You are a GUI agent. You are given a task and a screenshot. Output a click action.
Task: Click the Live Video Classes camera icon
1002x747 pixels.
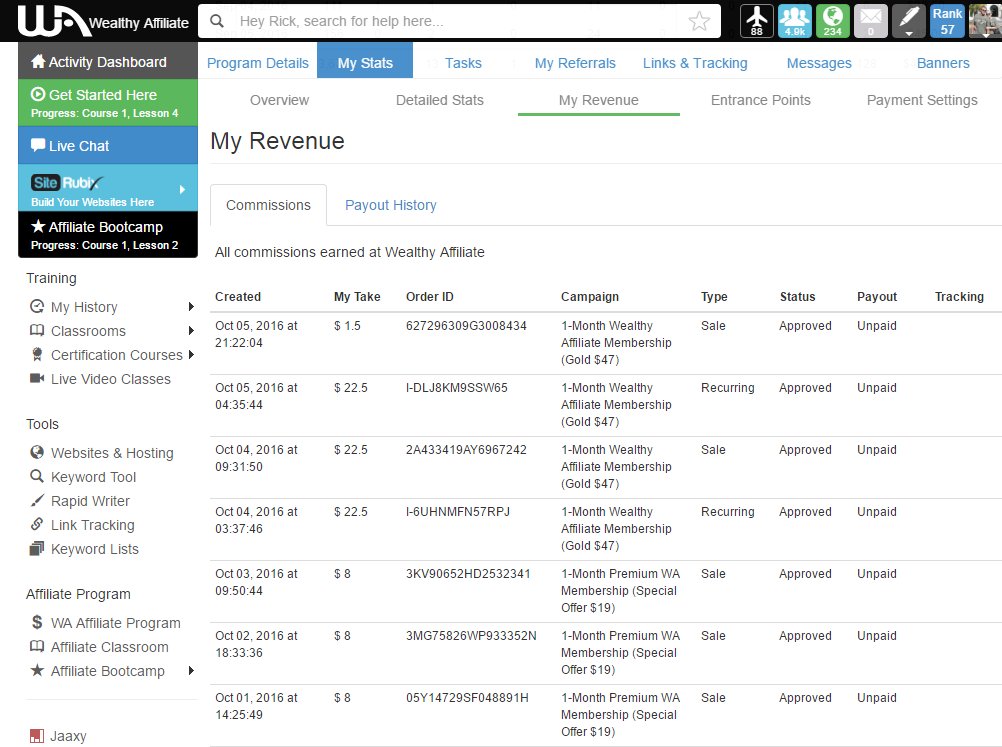[x=37, y=378]
